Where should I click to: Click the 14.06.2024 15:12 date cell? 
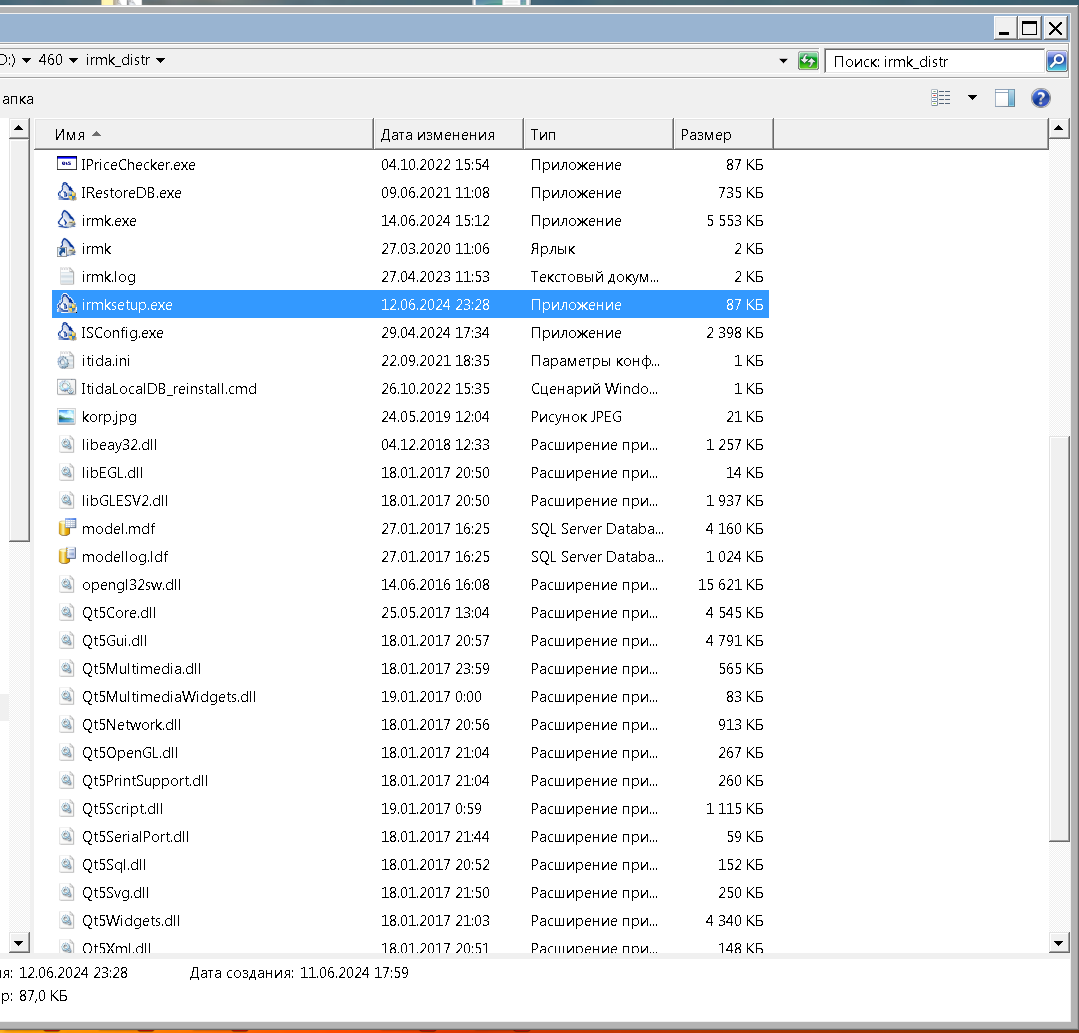(x=436, y=220)
